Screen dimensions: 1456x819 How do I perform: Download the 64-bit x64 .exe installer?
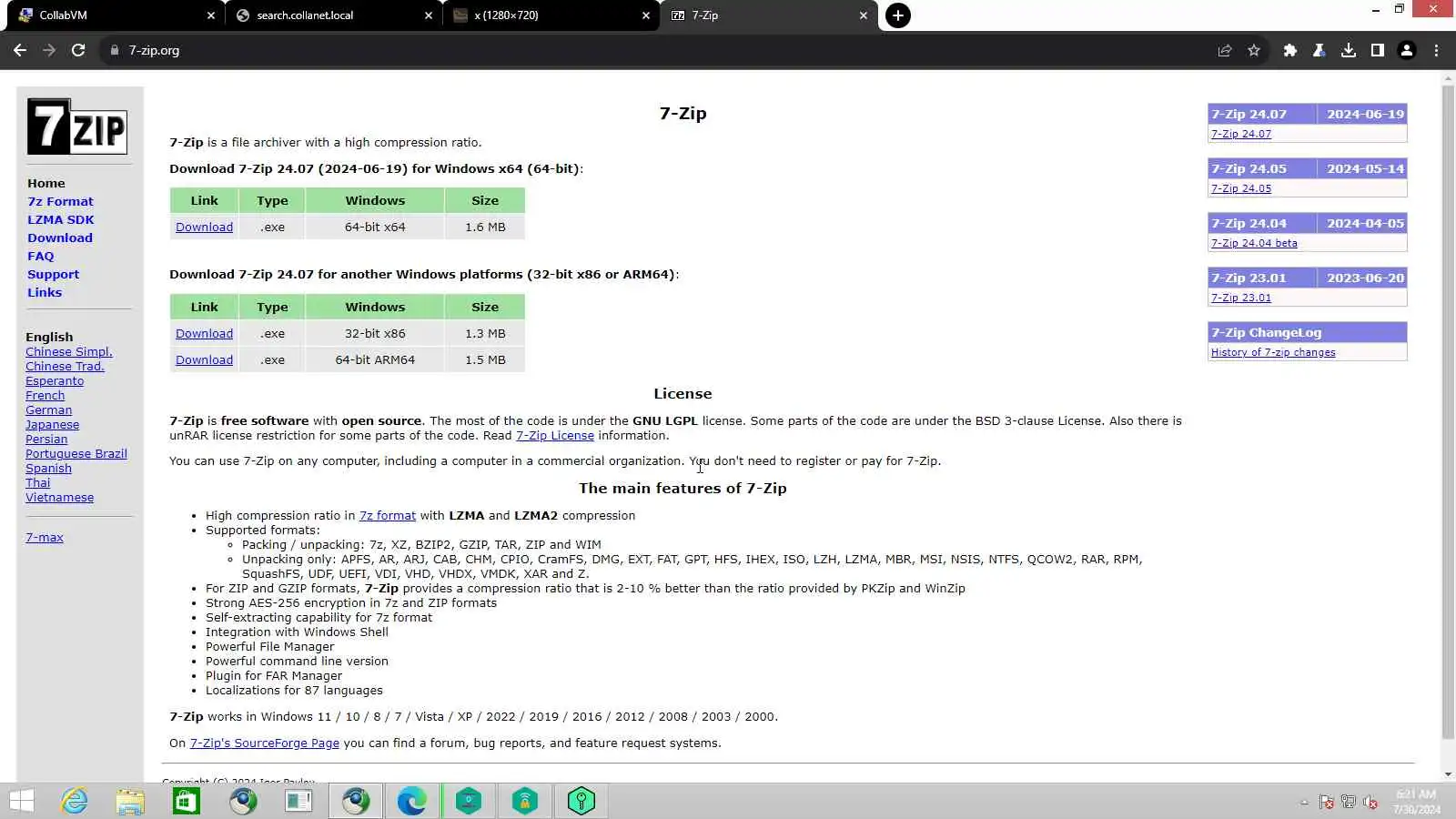204,227
